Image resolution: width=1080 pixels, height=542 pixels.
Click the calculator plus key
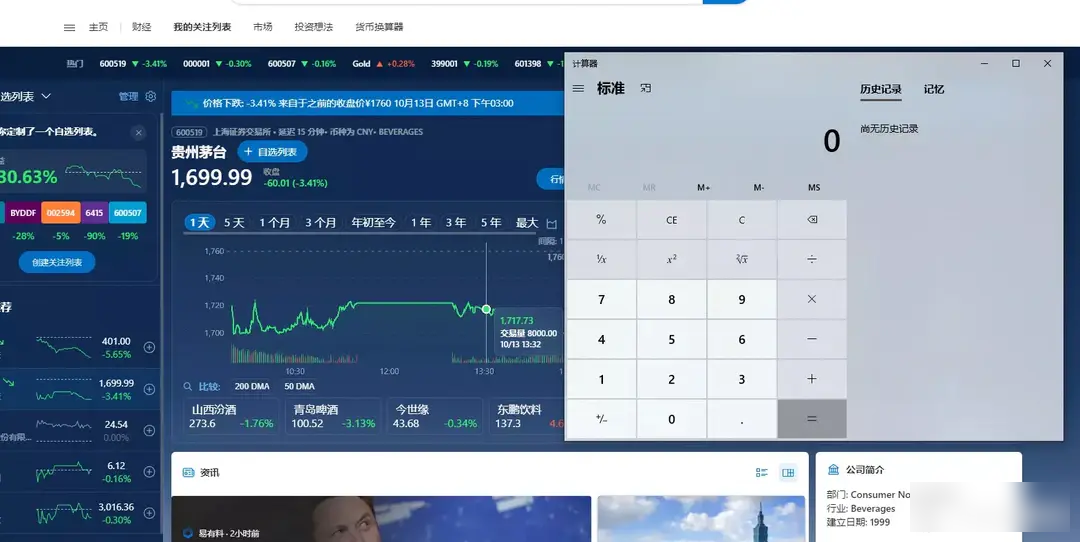812,379
